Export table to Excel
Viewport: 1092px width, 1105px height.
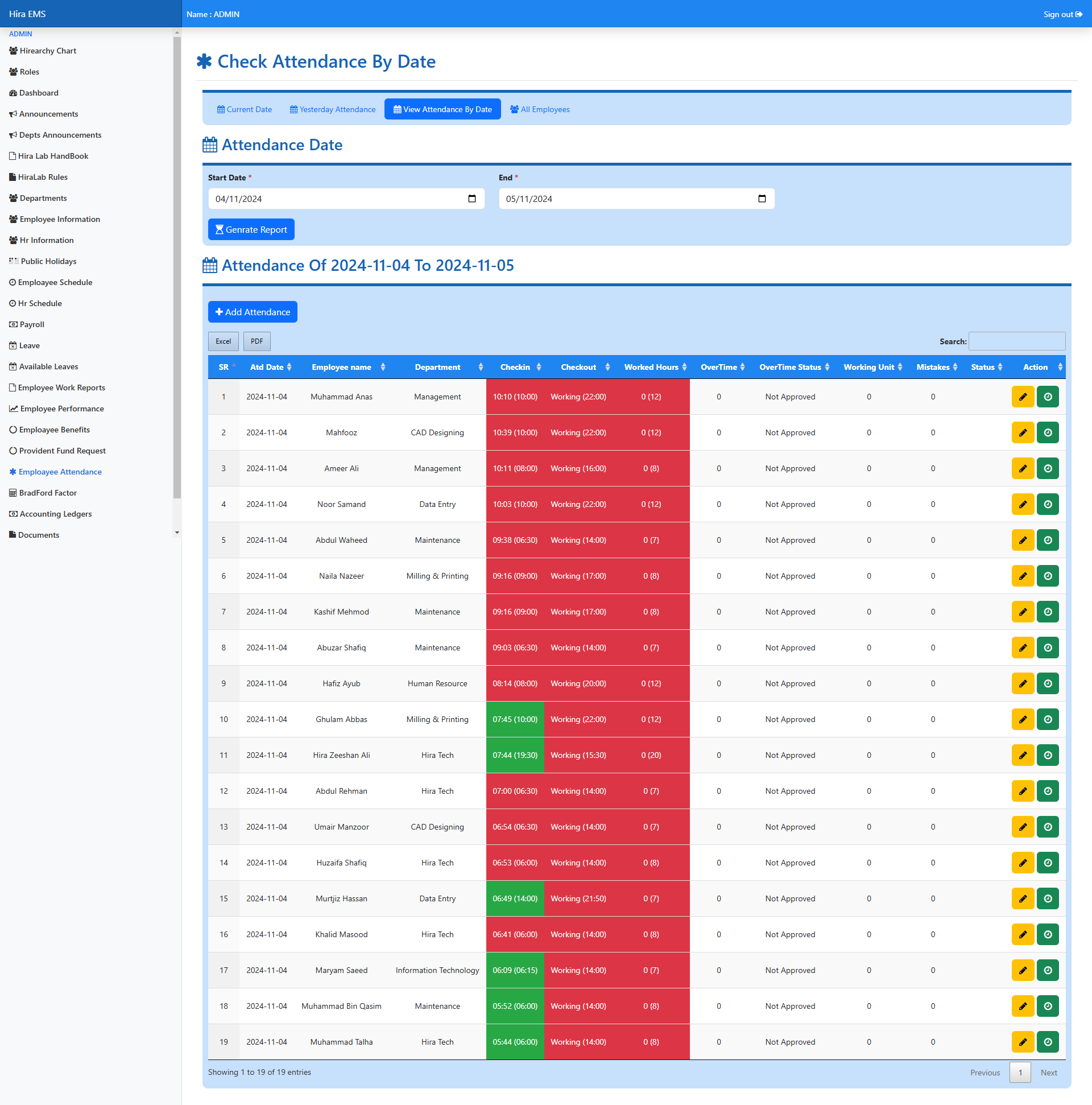coord(223,341)
